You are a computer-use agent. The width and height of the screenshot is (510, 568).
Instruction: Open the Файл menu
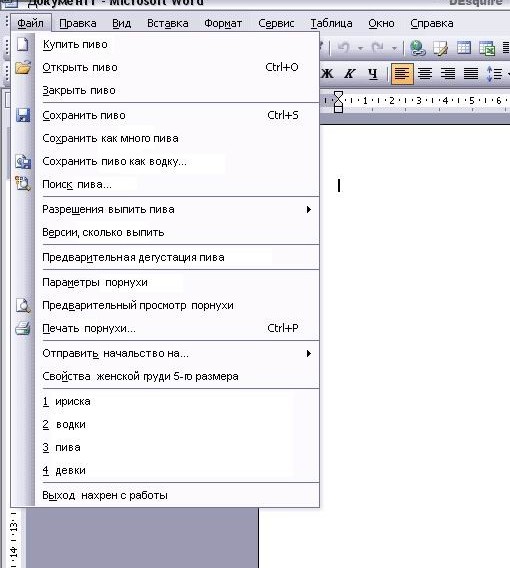(30, 23)
